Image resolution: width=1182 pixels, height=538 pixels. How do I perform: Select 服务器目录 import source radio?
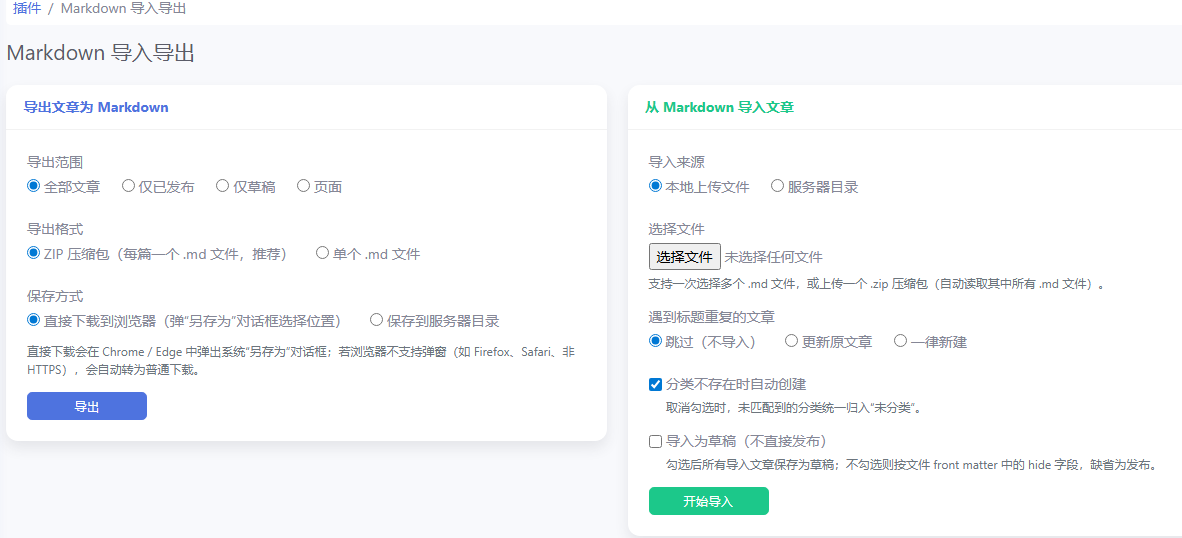point(777,186)
